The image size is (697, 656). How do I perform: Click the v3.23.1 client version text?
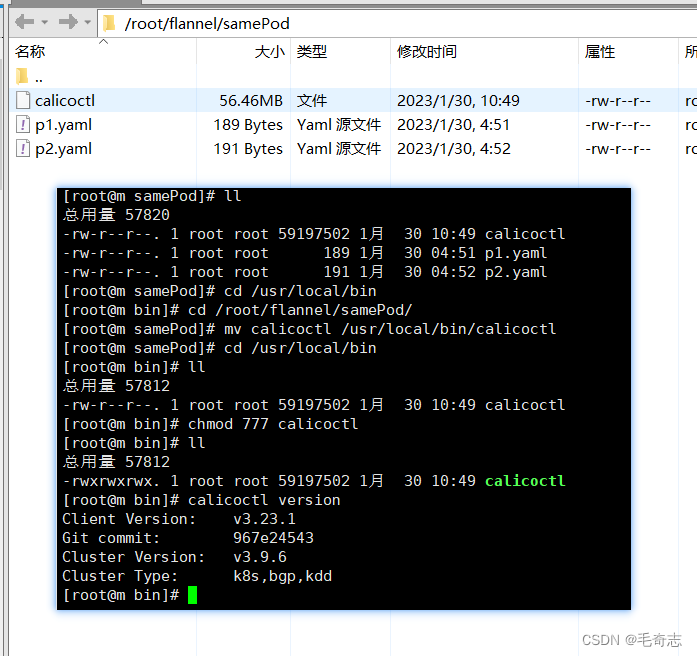(x=264, y=519)
